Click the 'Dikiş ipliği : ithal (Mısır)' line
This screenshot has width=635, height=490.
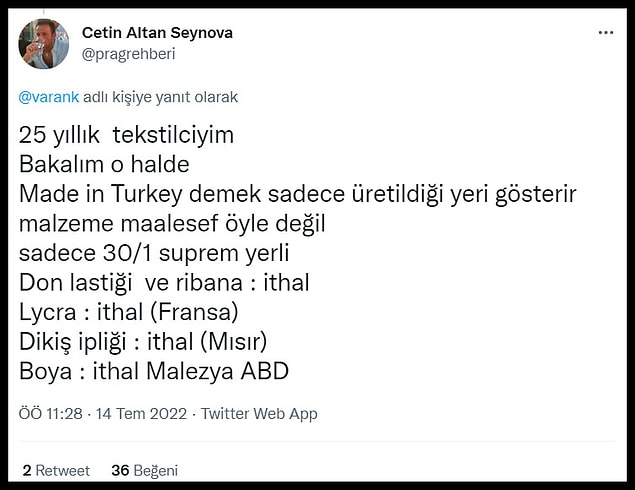point(143,342)
